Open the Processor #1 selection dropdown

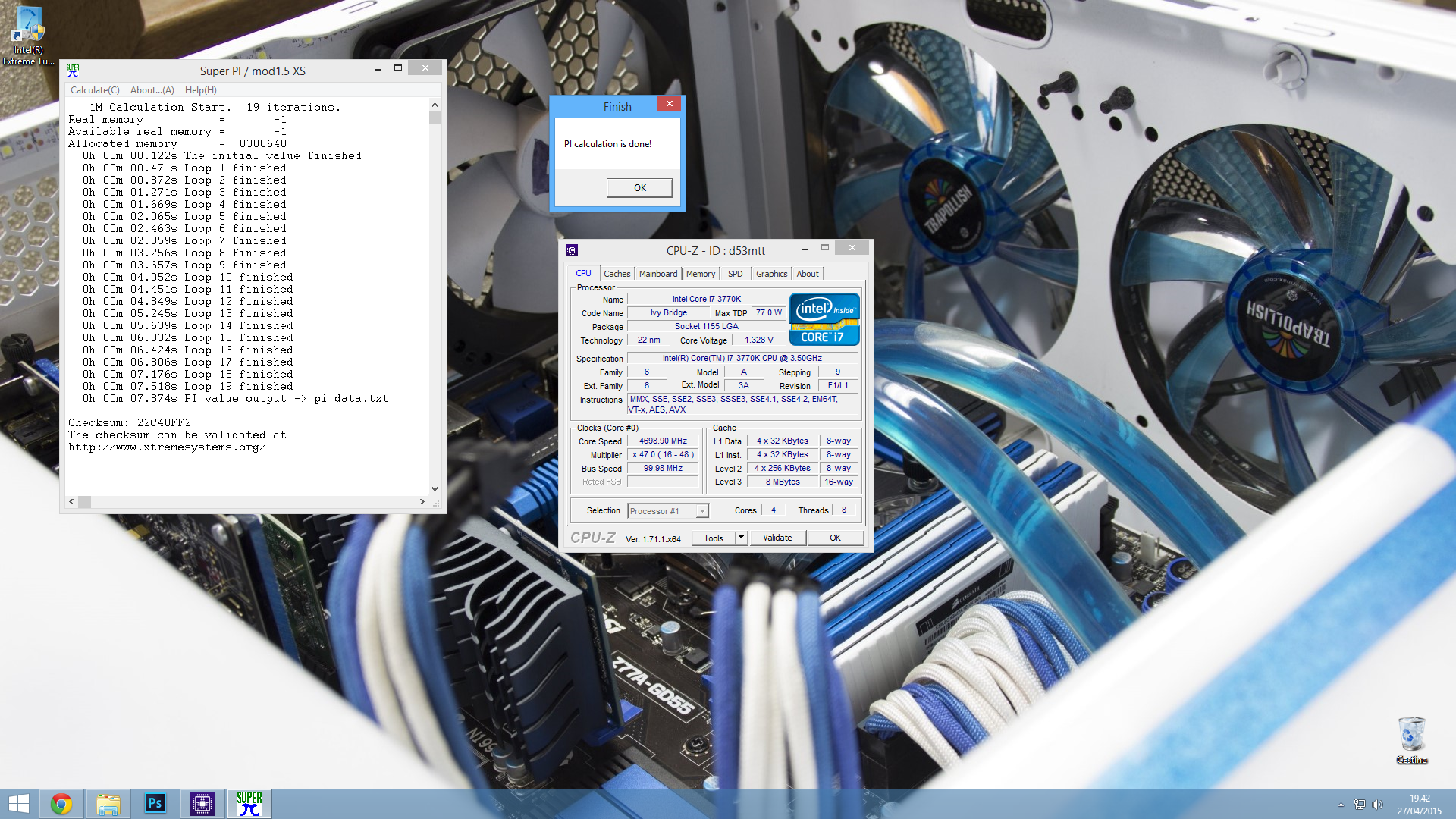pos(668,511)
